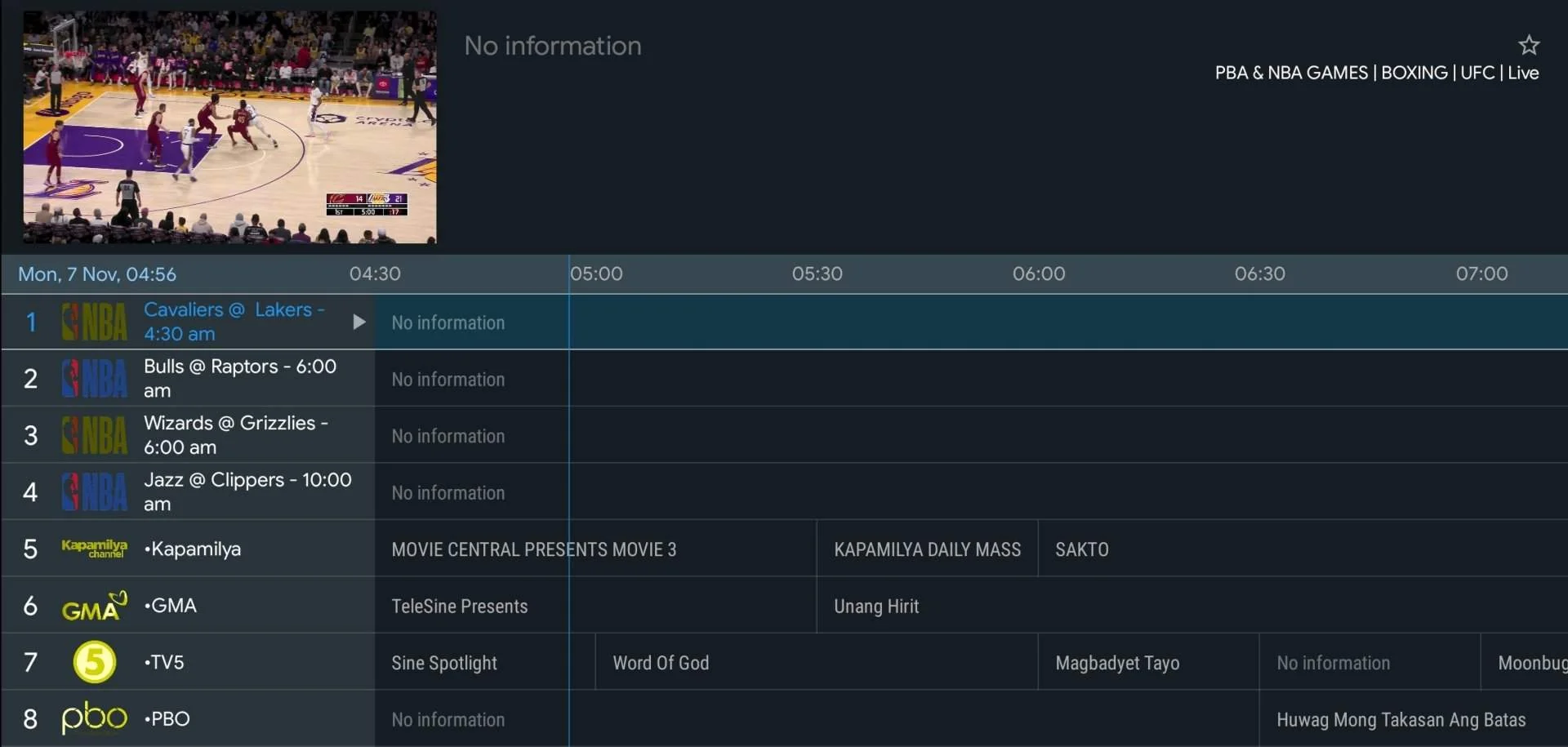Select the TV5 channel logo
This screenshot has width=1568, height=747.
[x=95, y=662]
